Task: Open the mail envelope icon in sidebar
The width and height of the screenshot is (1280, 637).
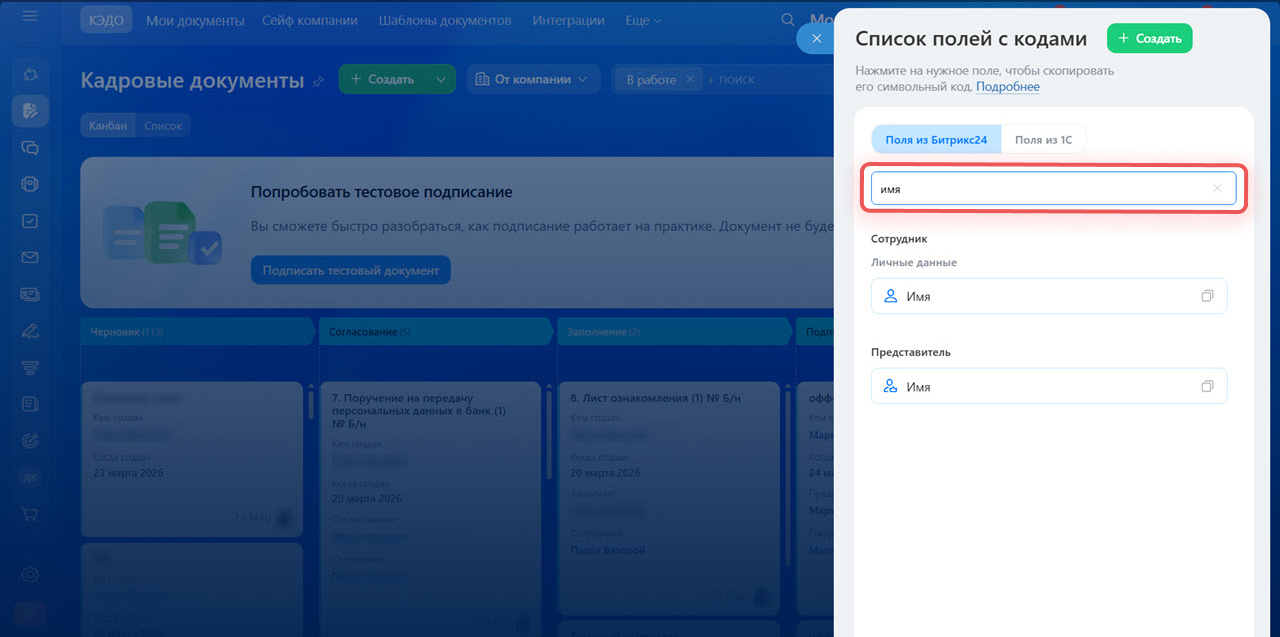Action: click(30, 258)
